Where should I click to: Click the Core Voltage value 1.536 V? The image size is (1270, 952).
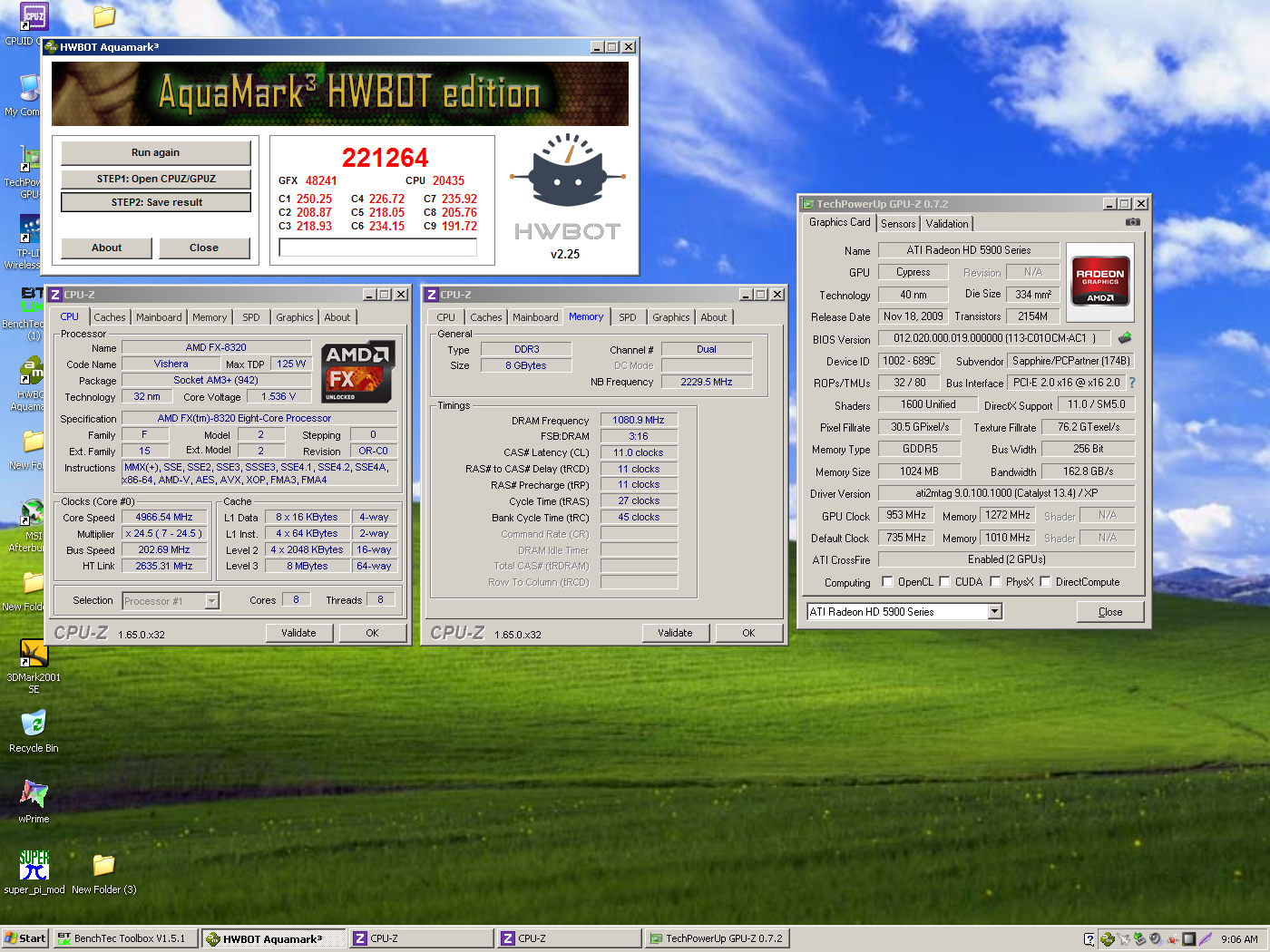278,396
